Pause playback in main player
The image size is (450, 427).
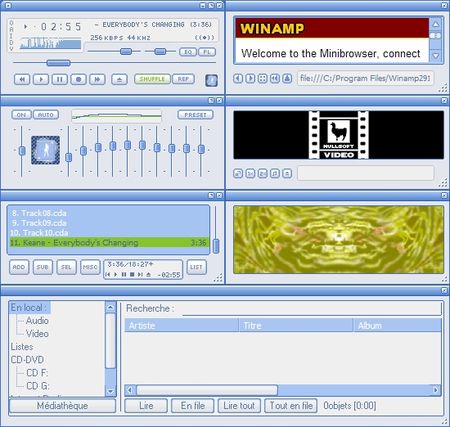click(60, 79)
